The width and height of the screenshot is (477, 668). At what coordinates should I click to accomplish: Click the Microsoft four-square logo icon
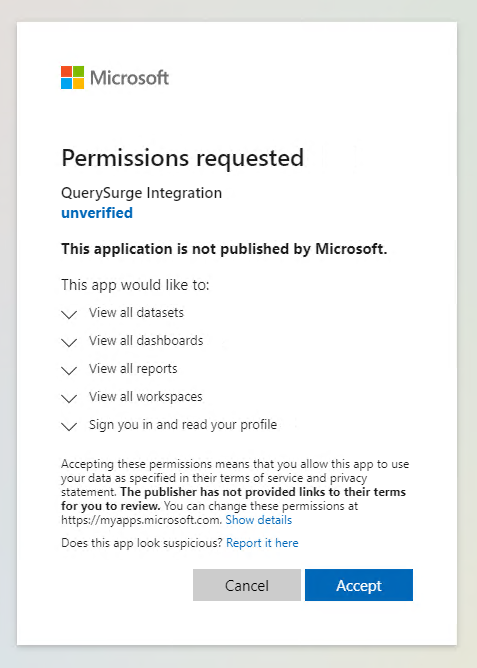tap(72, 78)
